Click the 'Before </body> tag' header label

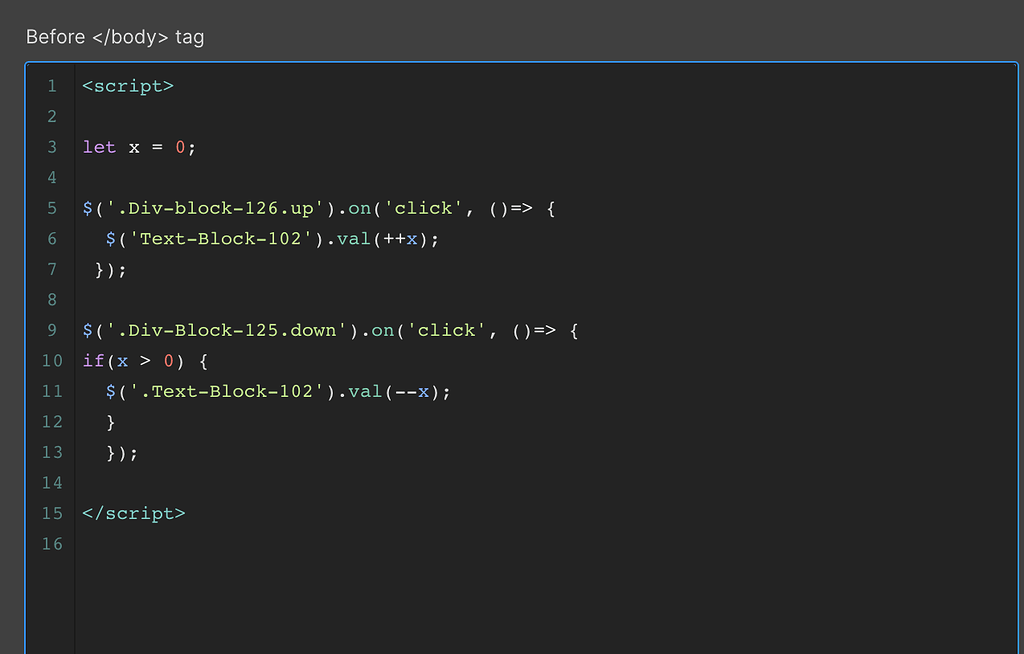114,37
